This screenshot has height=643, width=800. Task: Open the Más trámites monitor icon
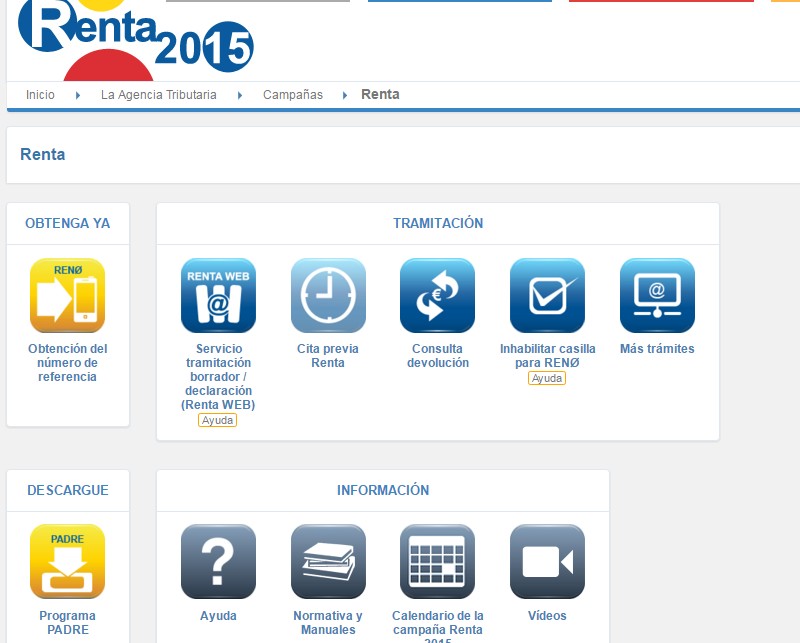tap(657, 295)
